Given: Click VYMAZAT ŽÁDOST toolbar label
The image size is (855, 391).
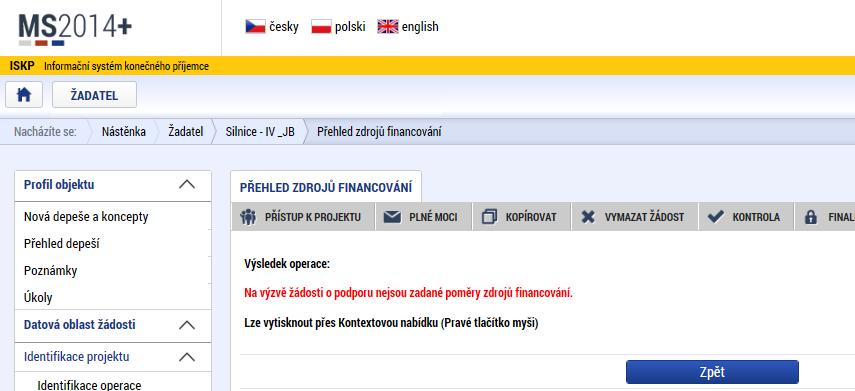Looking at the screenshot, I should [644, 217].
